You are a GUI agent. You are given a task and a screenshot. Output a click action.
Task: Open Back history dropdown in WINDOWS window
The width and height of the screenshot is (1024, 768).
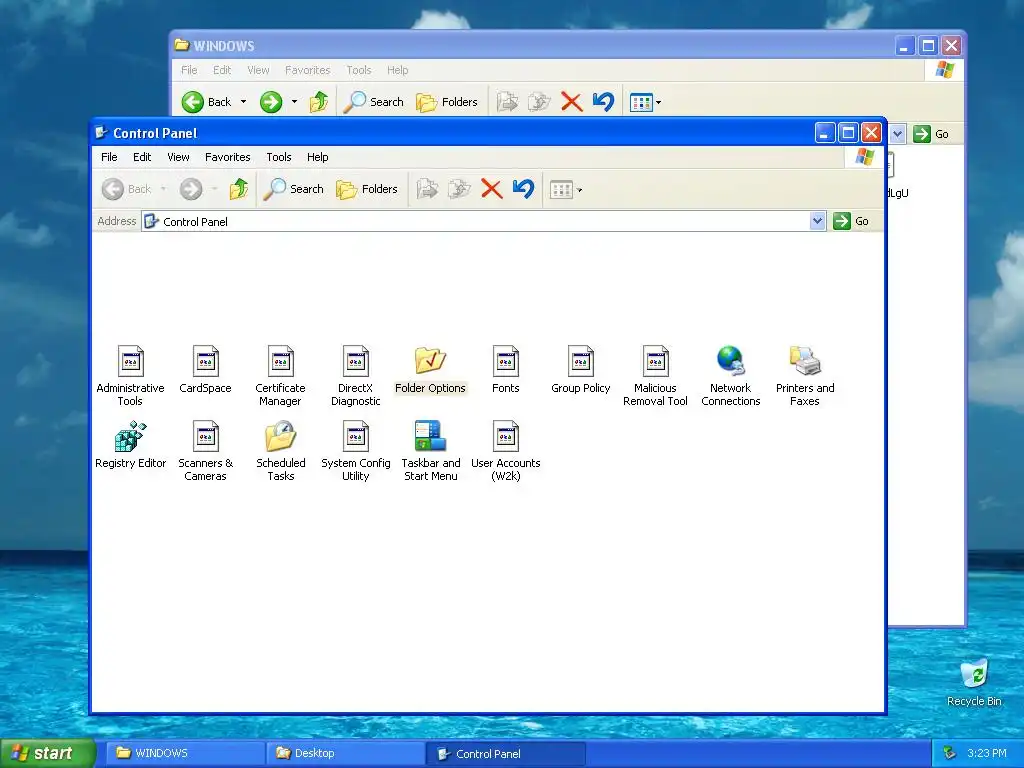pos(244,102)
